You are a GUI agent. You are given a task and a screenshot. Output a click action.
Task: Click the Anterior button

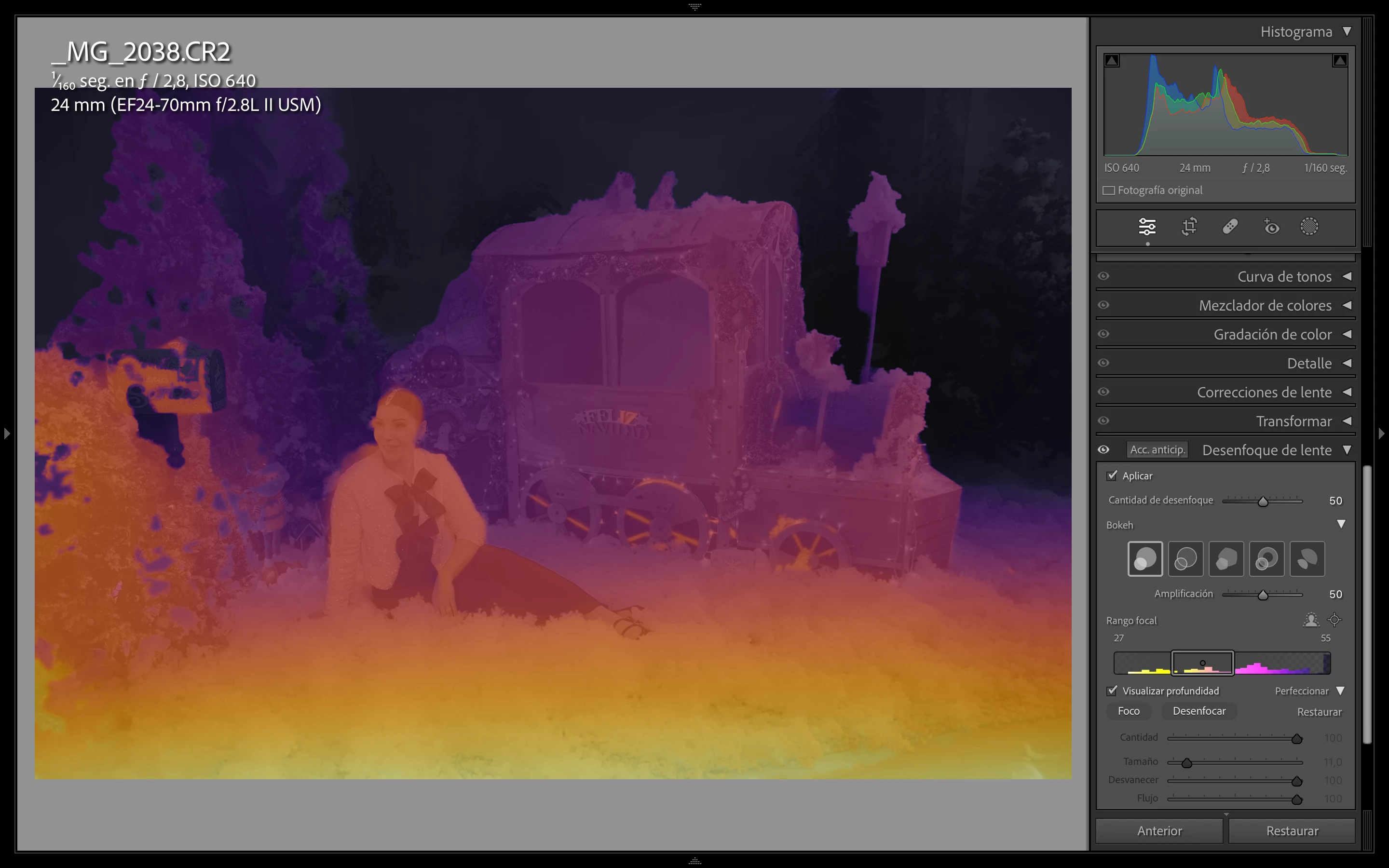(x=1159, y=831)
